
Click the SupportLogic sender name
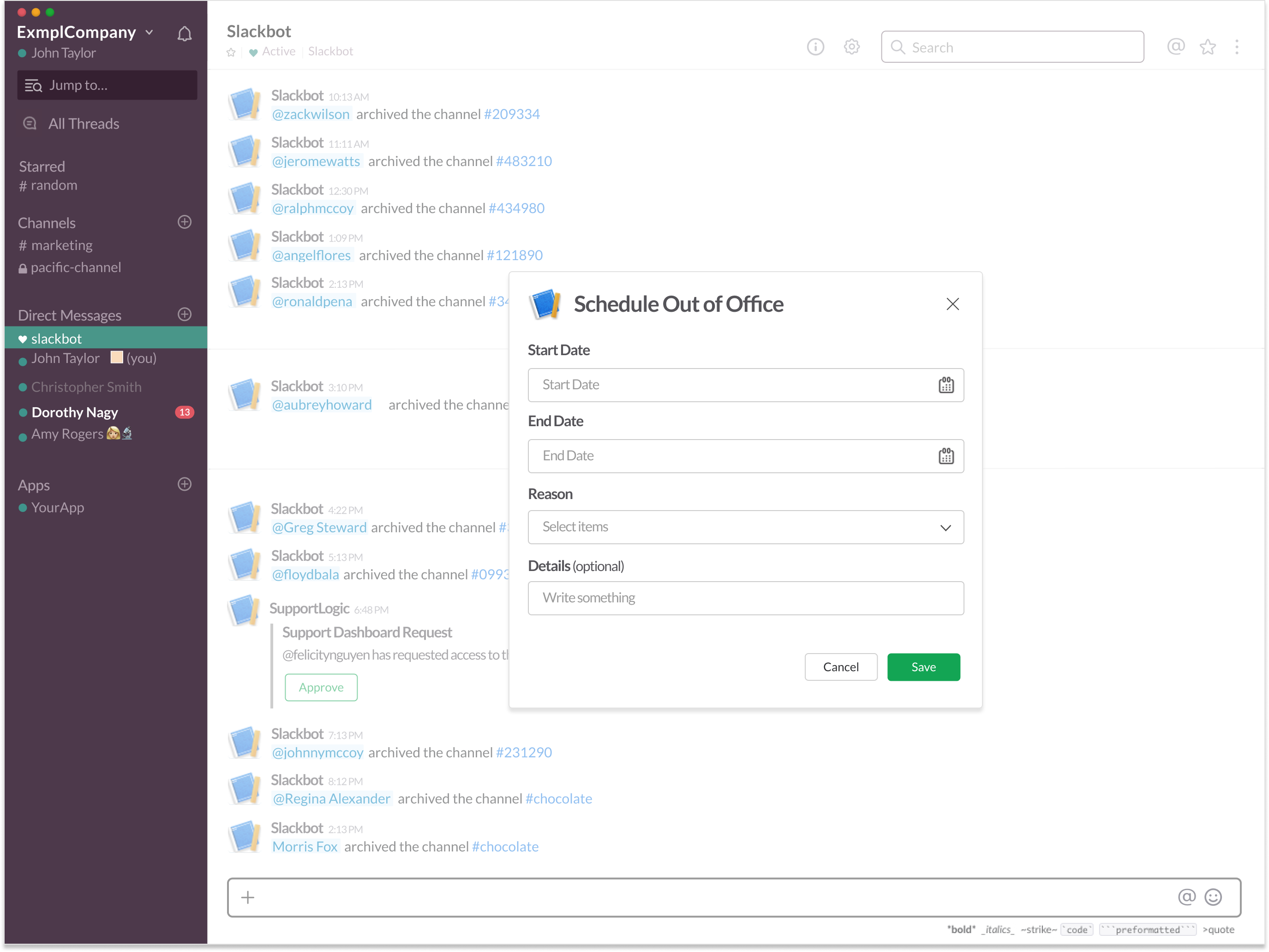pos(310,608)
